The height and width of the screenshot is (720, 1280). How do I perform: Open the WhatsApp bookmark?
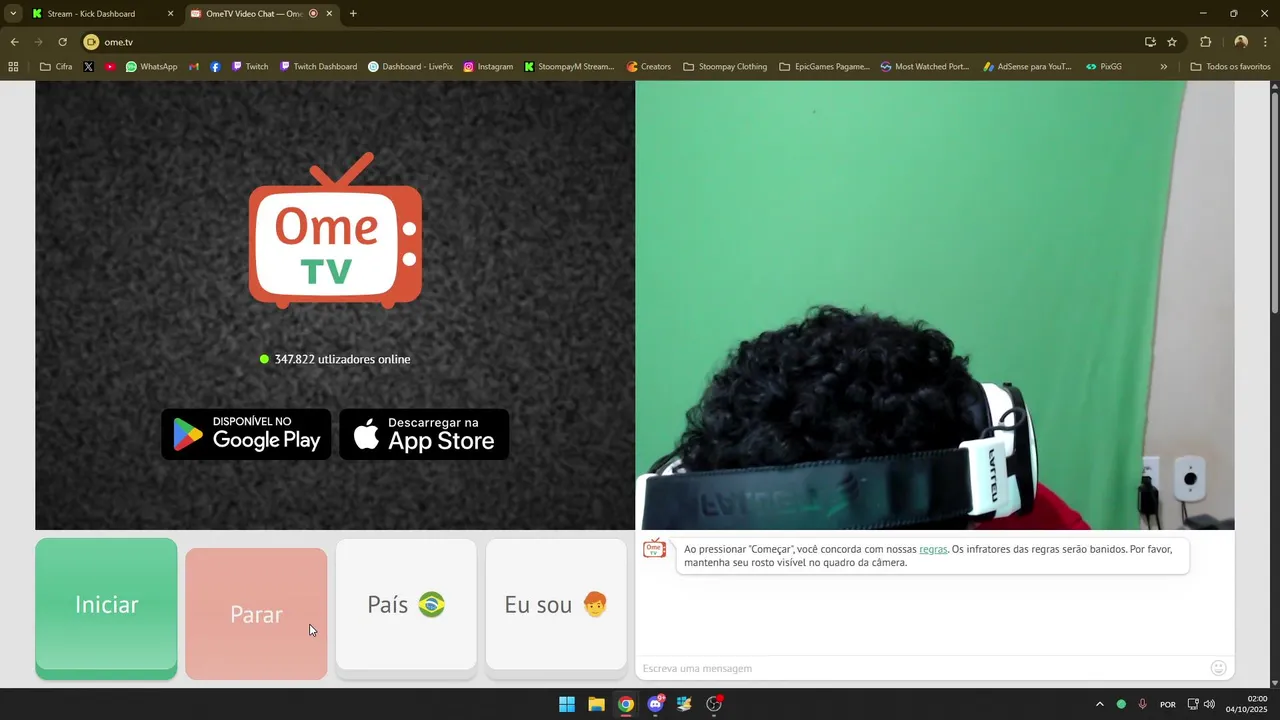151,67
